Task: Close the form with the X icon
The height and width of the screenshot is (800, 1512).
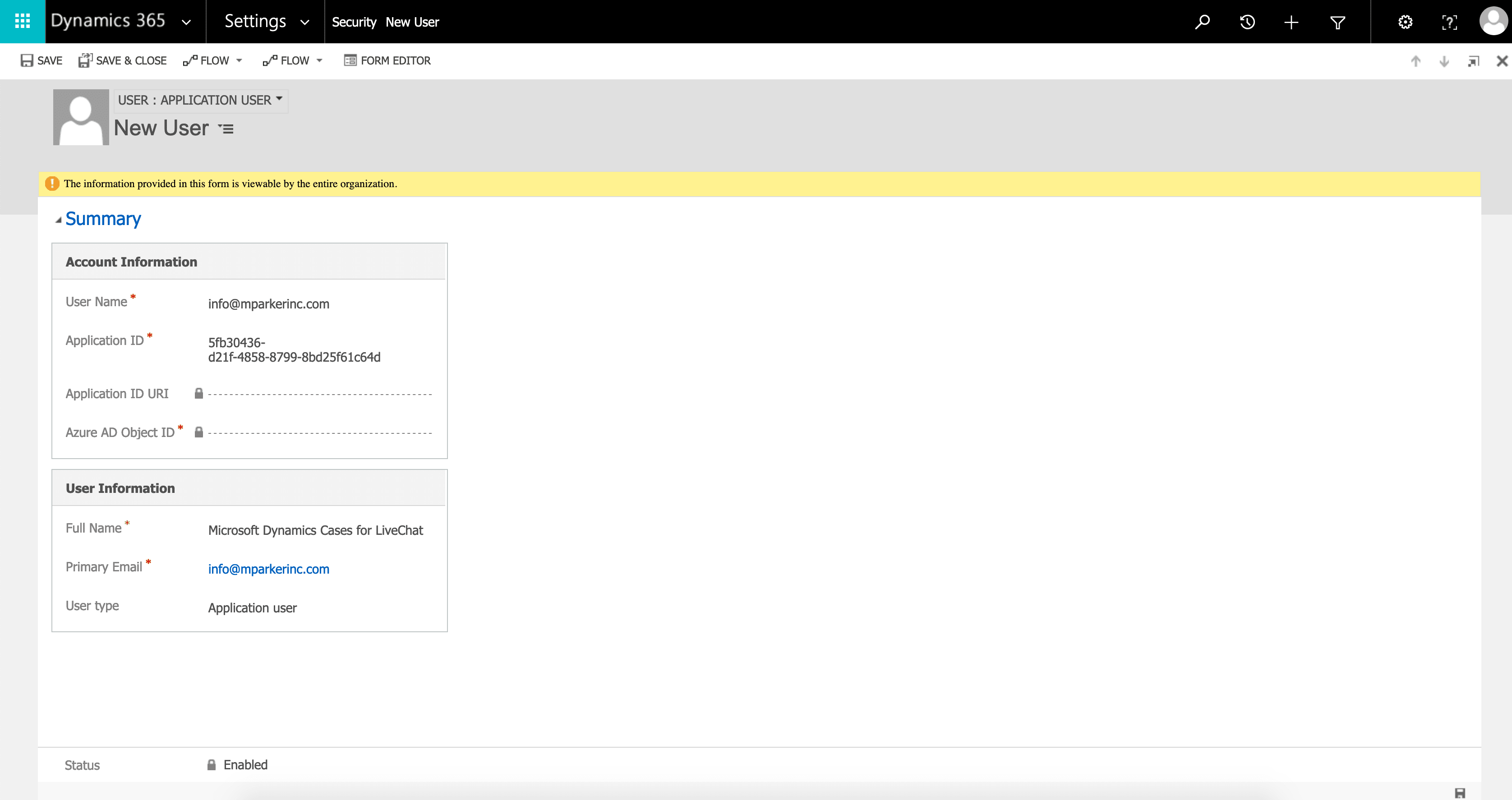Action: (x=1502, y=61)
